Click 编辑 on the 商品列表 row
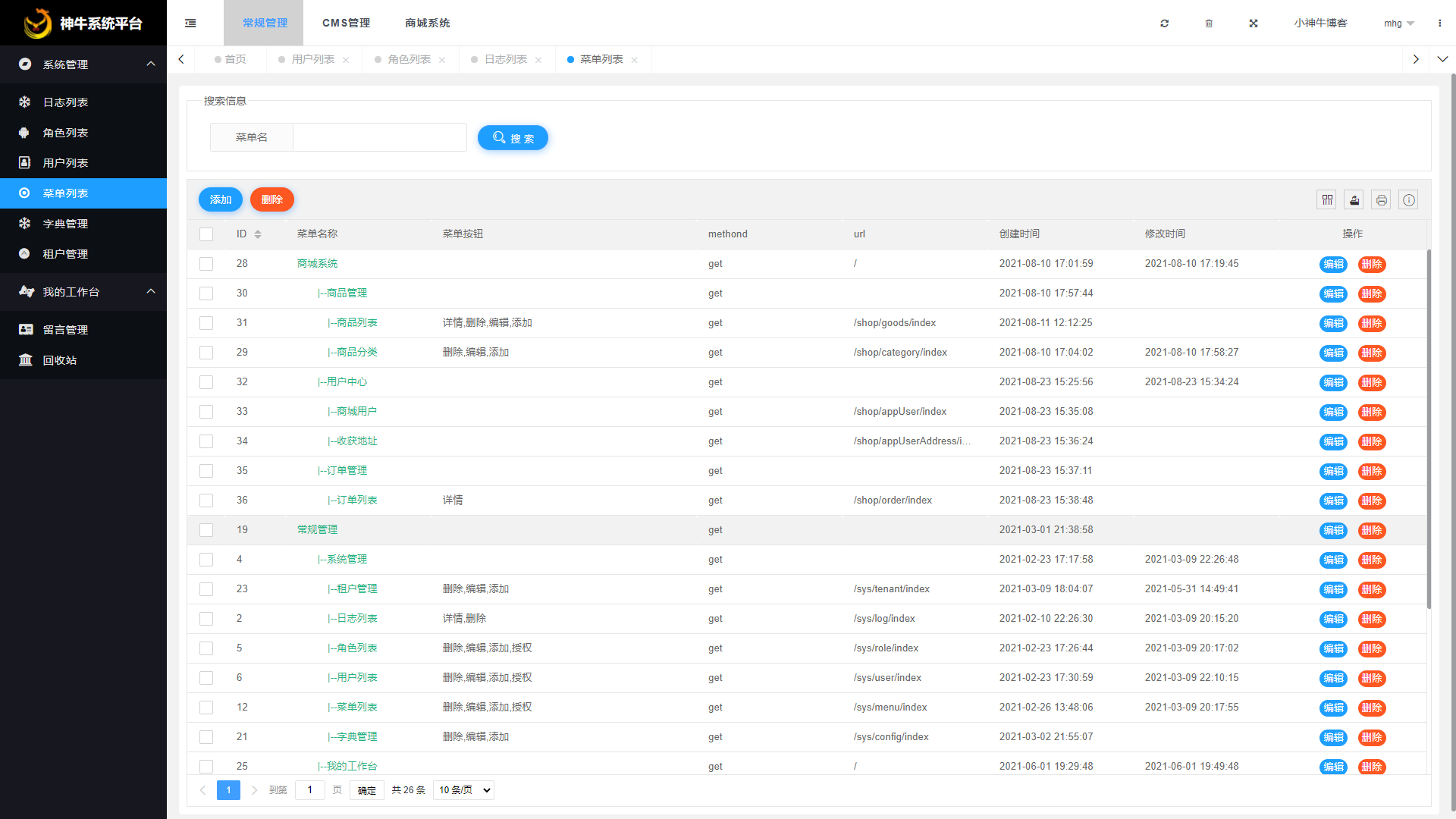The image size is (1456, 819). 1332,323
